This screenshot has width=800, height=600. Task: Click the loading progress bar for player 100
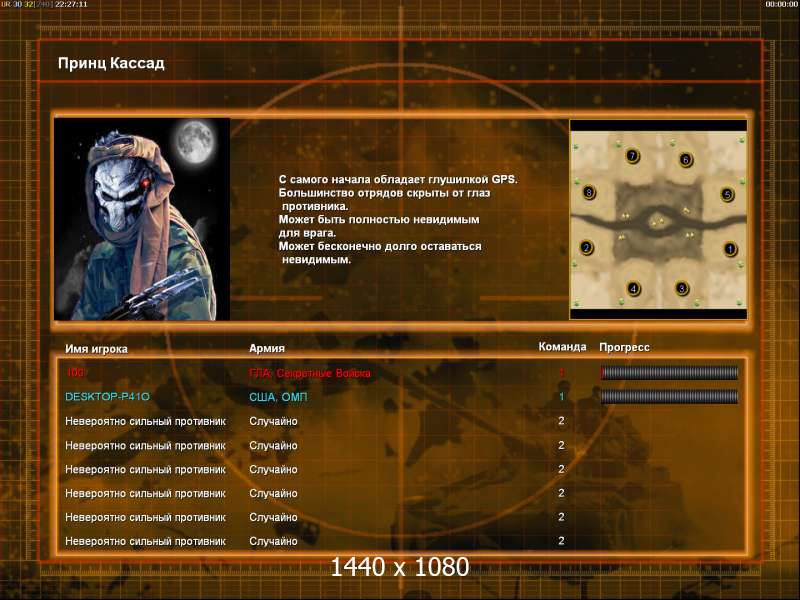669,373
